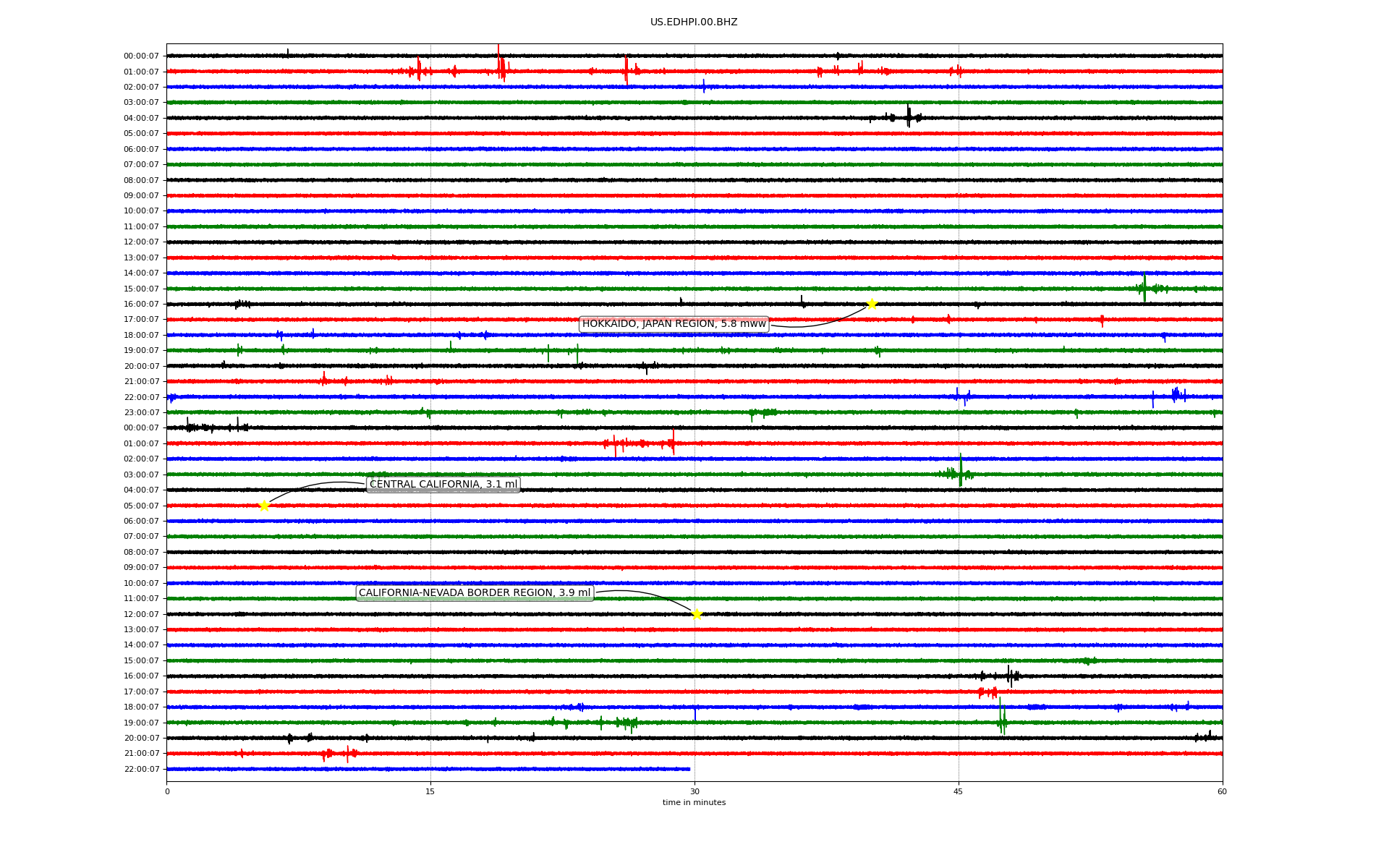
Task: Click the 60 minute tick label
Action: click(x=1222, y=791)
